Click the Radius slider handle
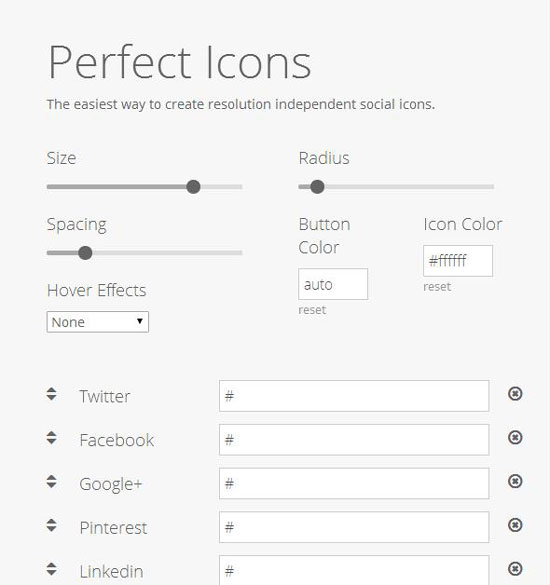The width and height of the screenshot is (550, 585). tap(317, 187)
